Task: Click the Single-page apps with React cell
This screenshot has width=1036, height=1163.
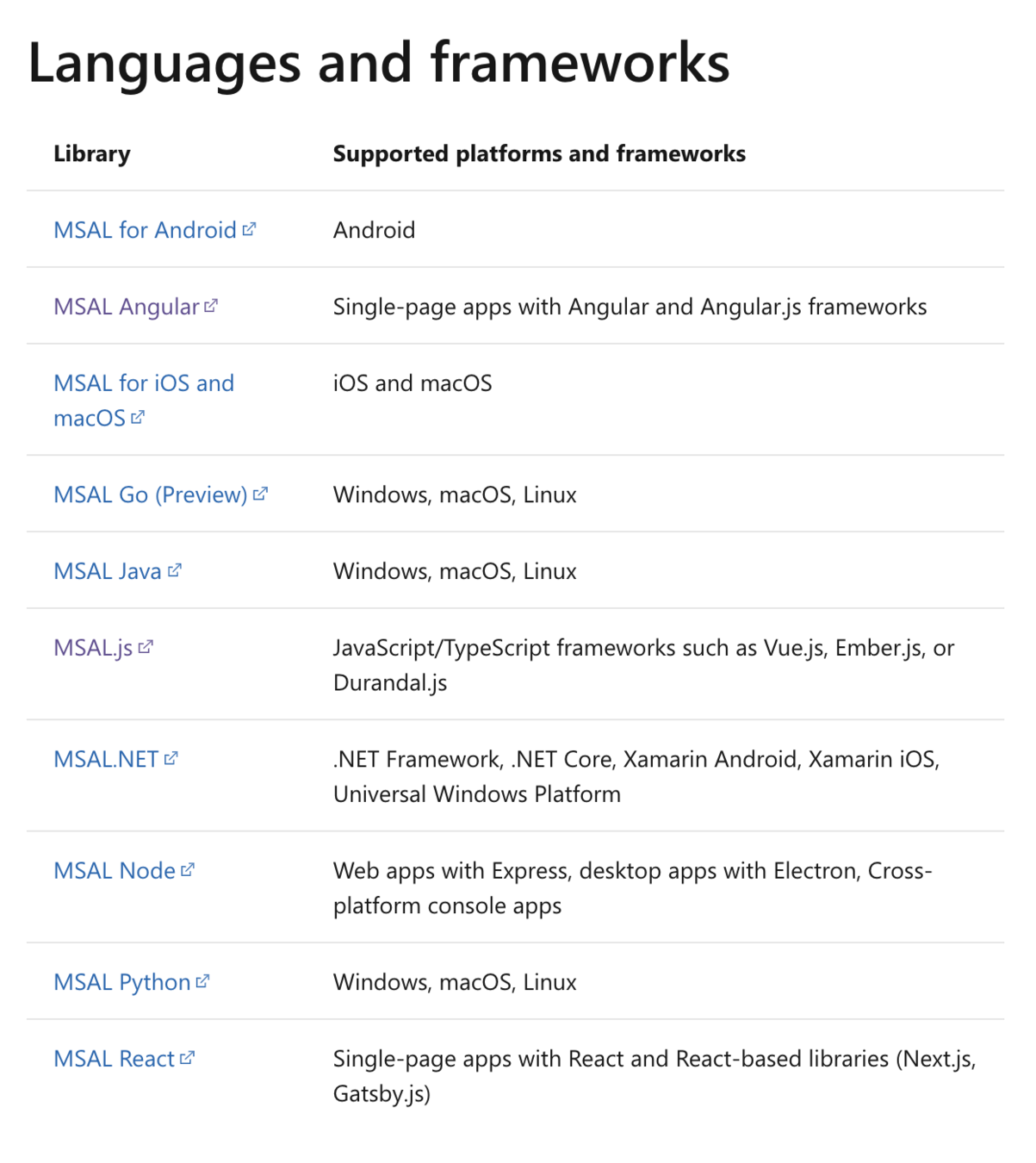Action: coord(654,1076)
